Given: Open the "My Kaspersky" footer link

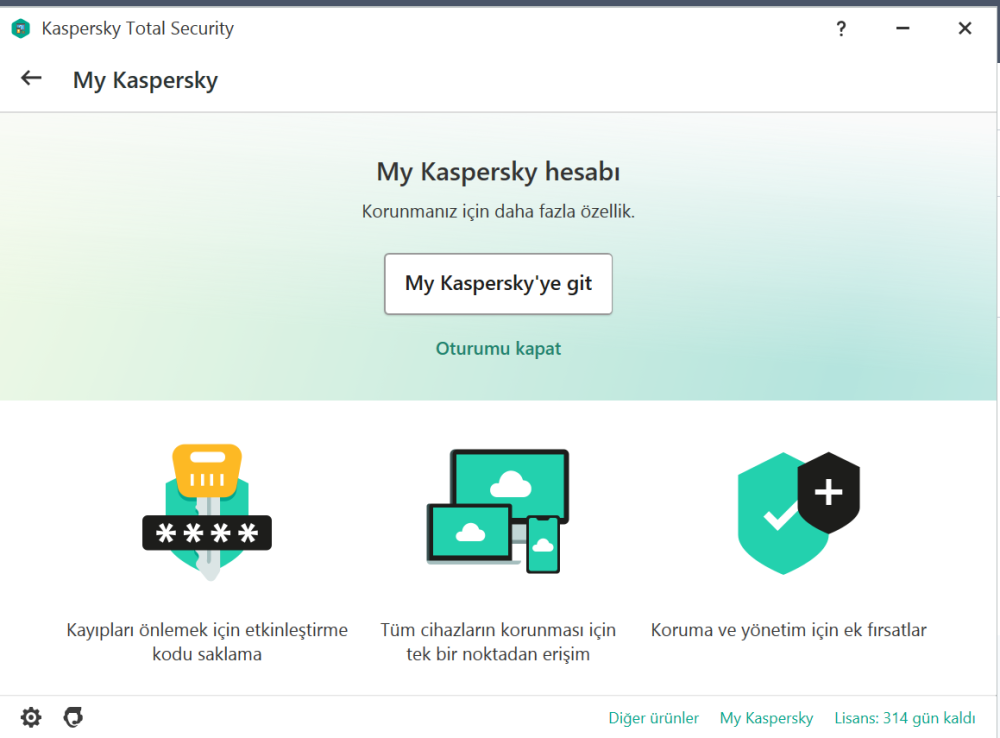Looking at the screenshot, I should coord(767,718).
